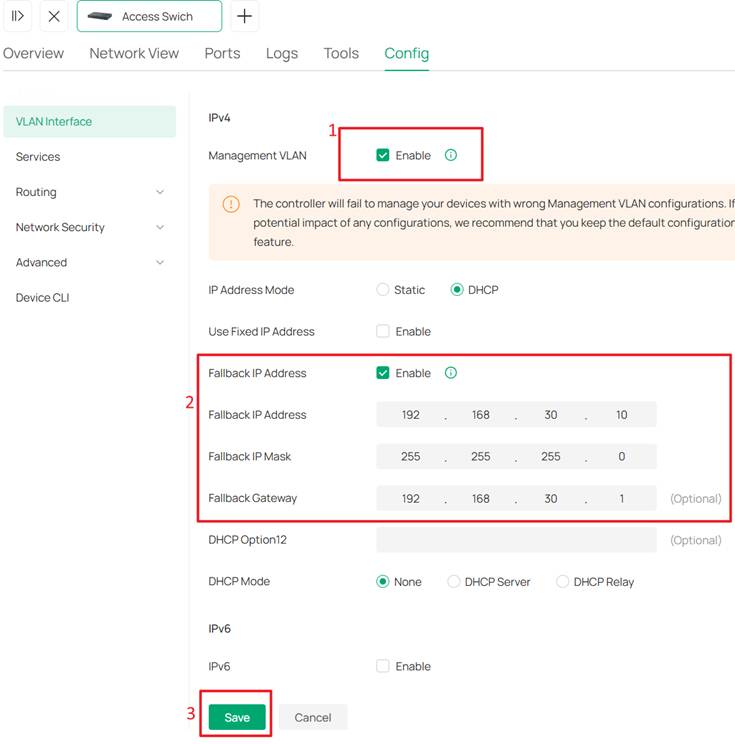The width and height of the screenshot is (735, 744).
Task: Click Fallback IP Address first octet 192
Action: click(x=410, y=415)
